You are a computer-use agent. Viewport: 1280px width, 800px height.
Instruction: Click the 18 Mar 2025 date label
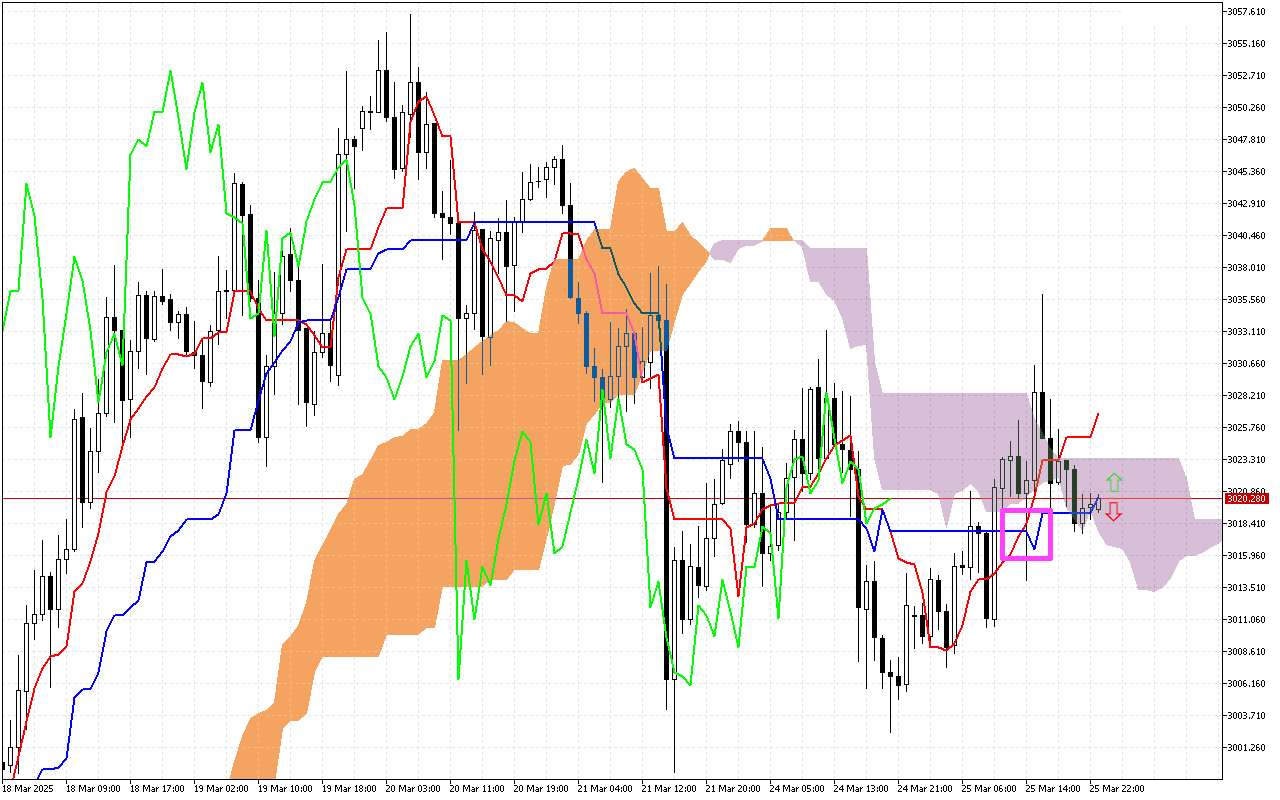[28, 789]
